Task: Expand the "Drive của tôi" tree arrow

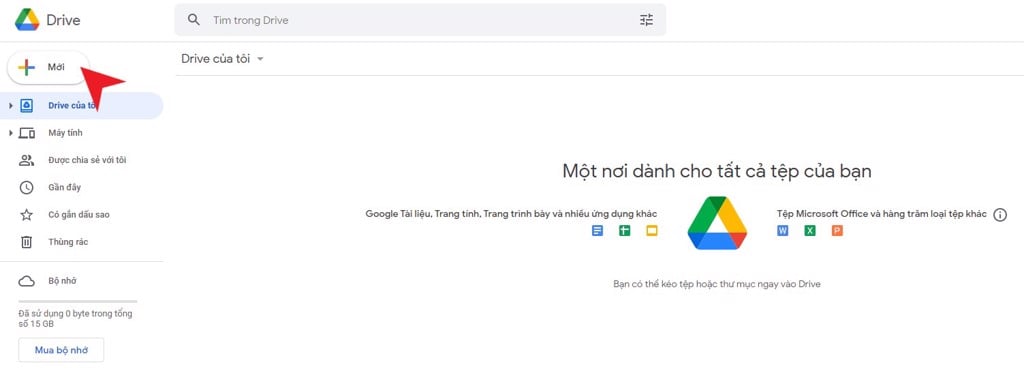Action: 10,106
